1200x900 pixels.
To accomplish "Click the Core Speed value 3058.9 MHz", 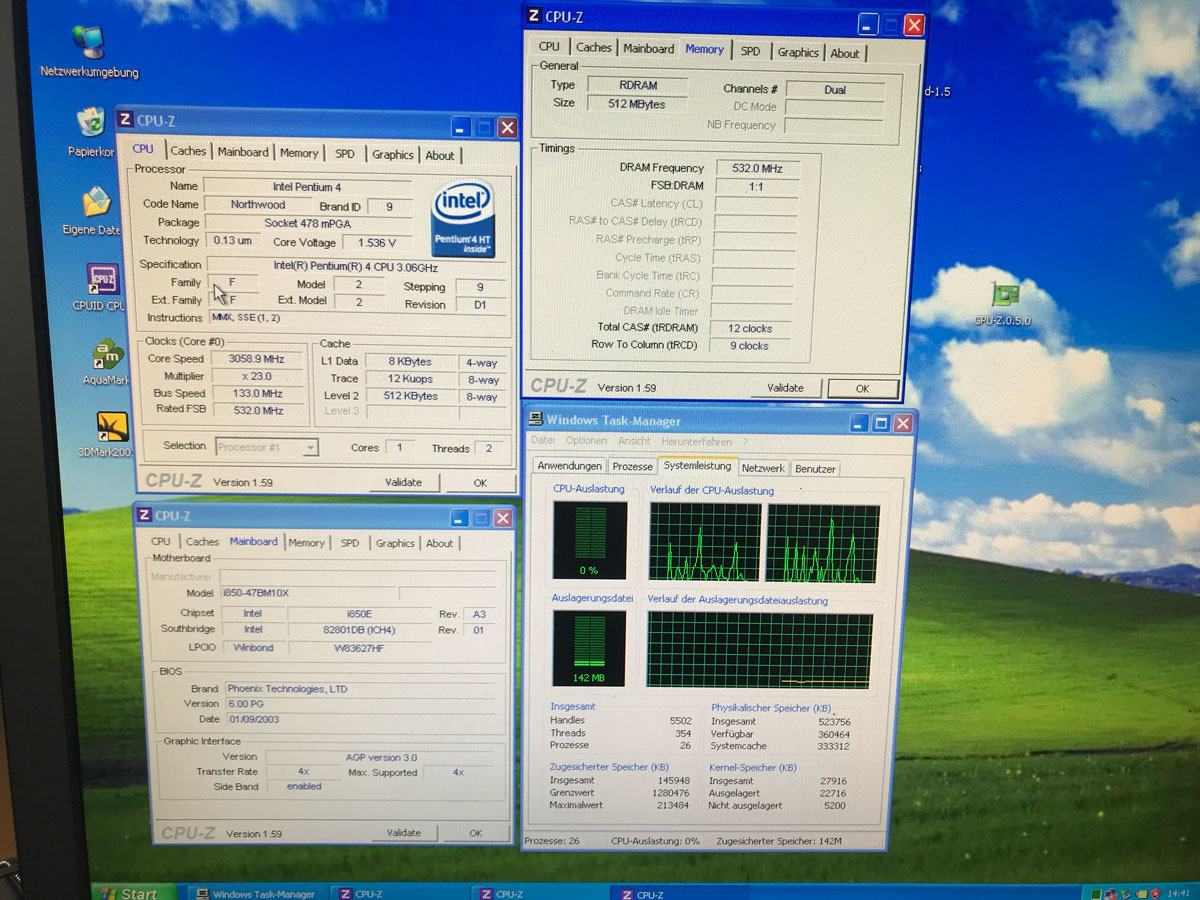I will (257, 358).
